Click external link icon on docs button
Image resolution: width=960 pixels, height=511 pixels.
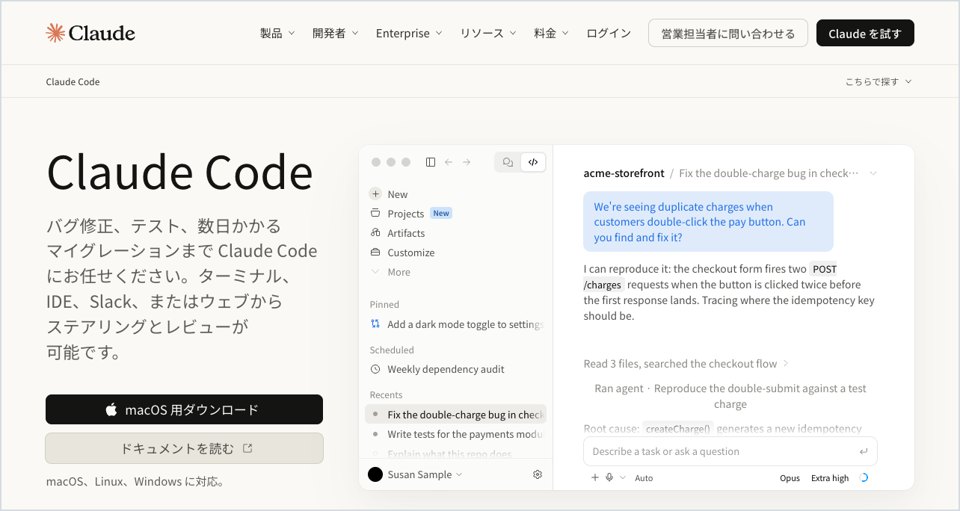click(247, 449)
